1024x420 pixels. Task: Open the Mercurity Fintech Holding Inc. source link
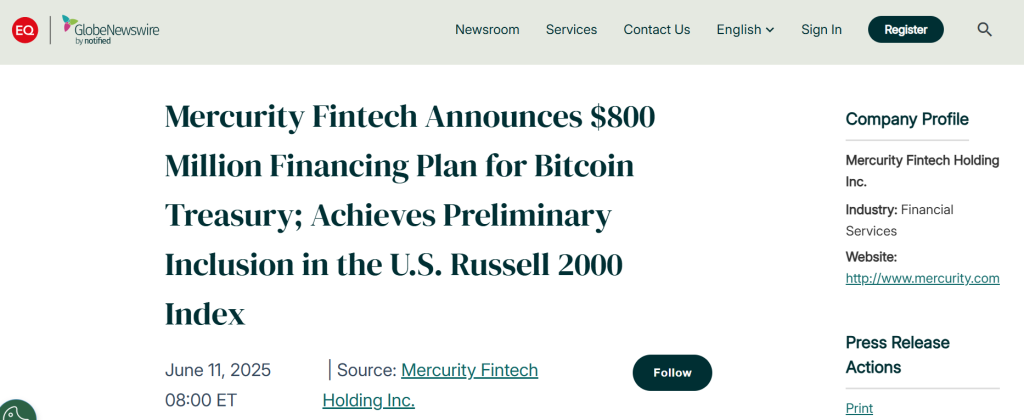click(430, 385)
